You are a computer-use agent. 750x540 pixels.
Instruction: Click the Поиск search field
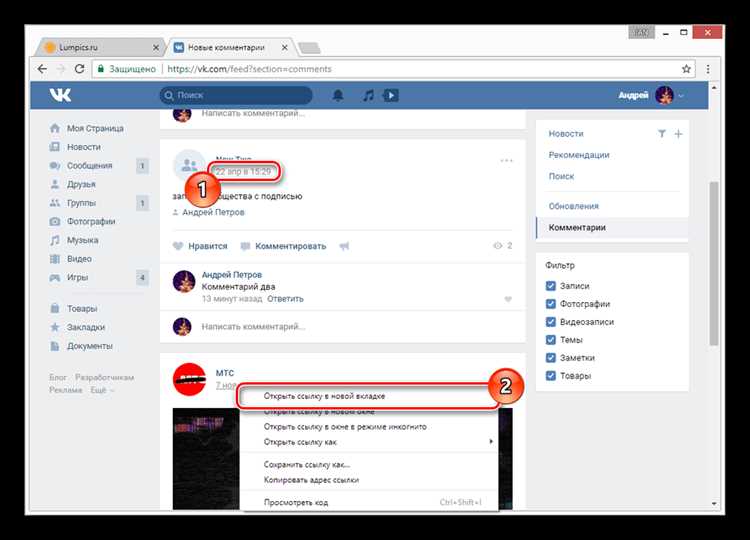236,95
